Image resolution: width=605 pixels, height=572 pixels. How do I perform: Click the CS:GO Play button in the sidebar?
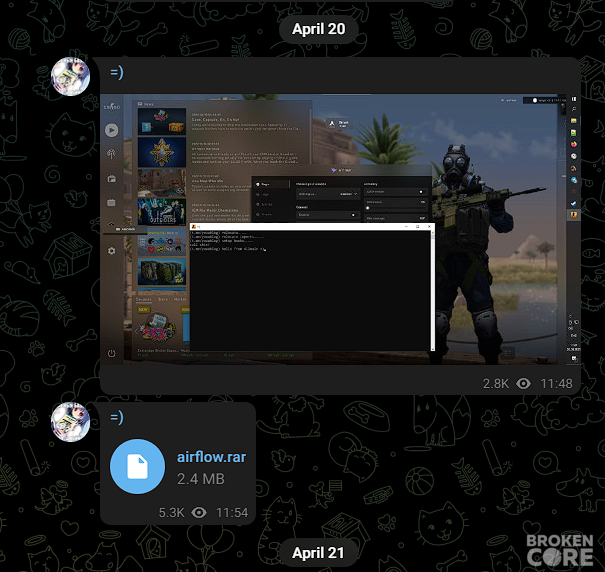(112, 130)
